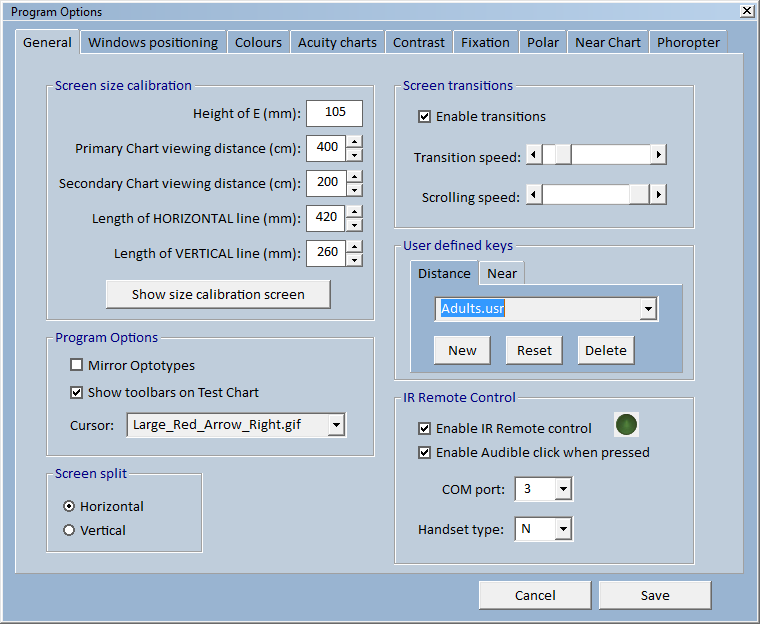Click the Height of E input field
Viewport: 760px width, 624px height.
[x=334, y=113]
